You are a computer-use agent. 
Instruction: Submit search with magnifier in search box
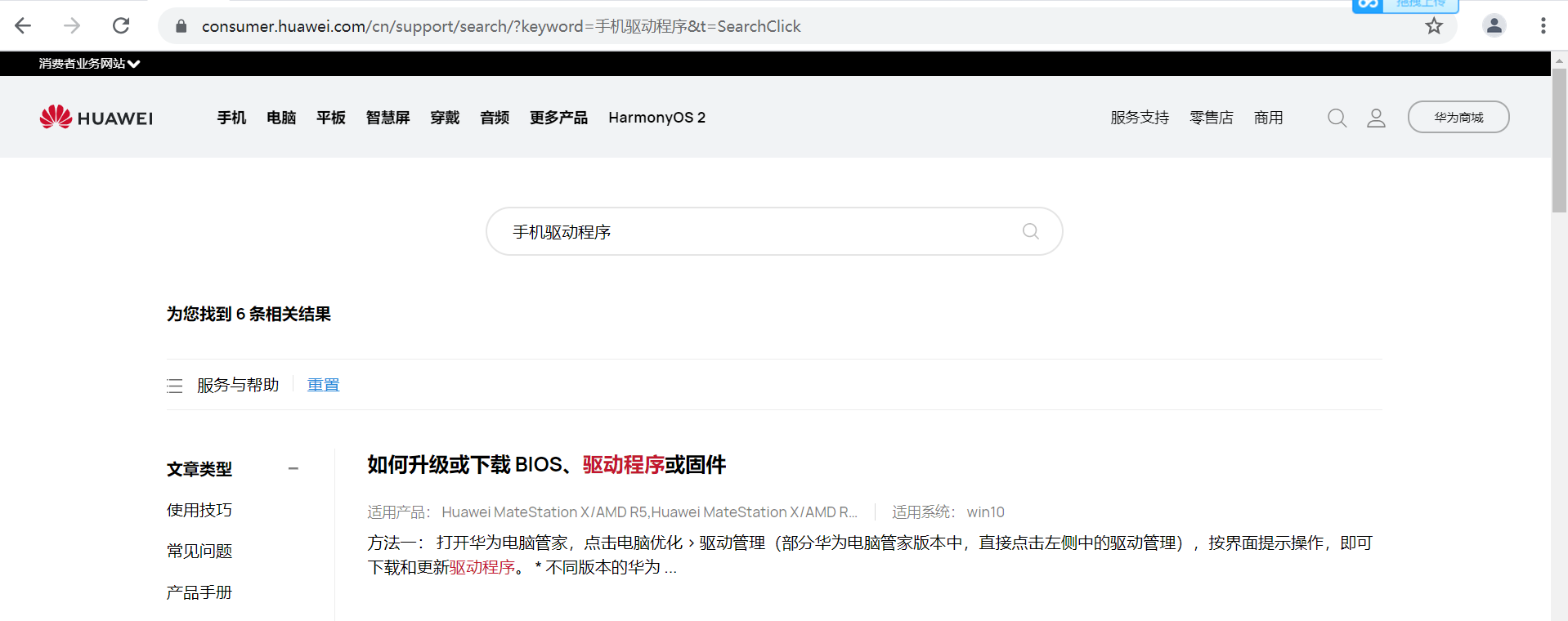point(1031,231)
